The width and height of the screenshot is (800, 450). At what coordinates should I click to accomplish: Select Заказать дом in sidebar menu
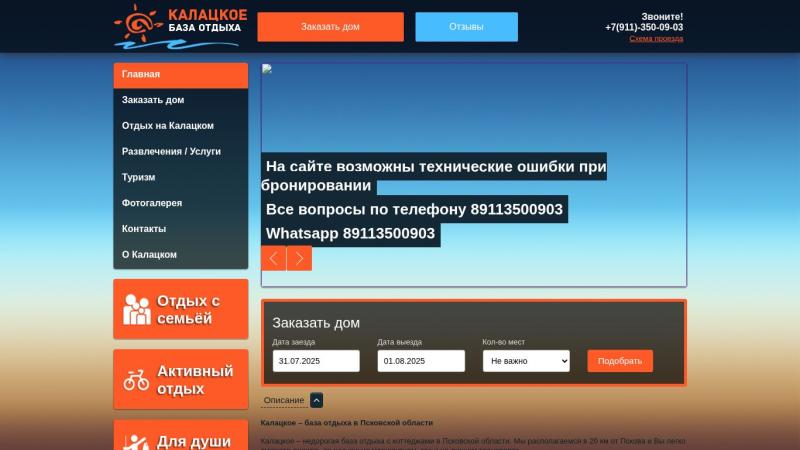(x=181, y=100)
